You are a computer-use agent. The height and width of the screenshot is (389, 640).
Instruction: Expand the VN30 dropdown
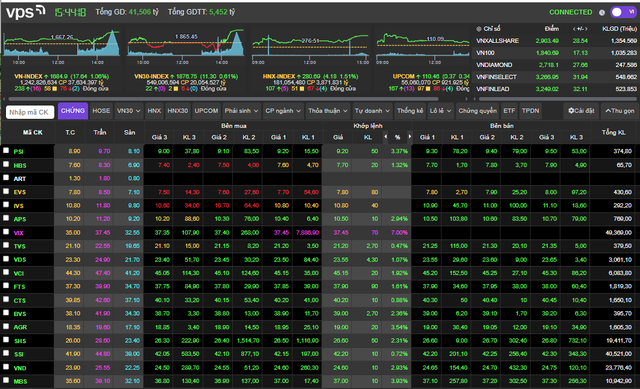tap(129, 111)
